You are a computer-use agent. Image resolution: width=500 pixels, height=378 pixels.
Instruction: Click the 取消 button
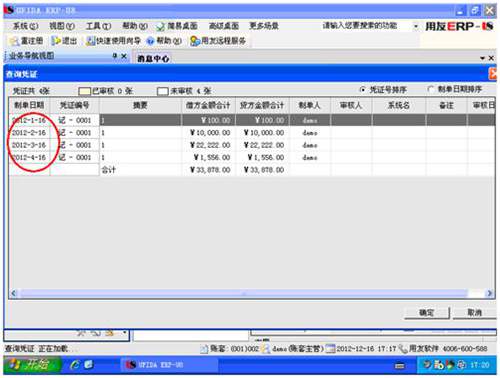474,313
